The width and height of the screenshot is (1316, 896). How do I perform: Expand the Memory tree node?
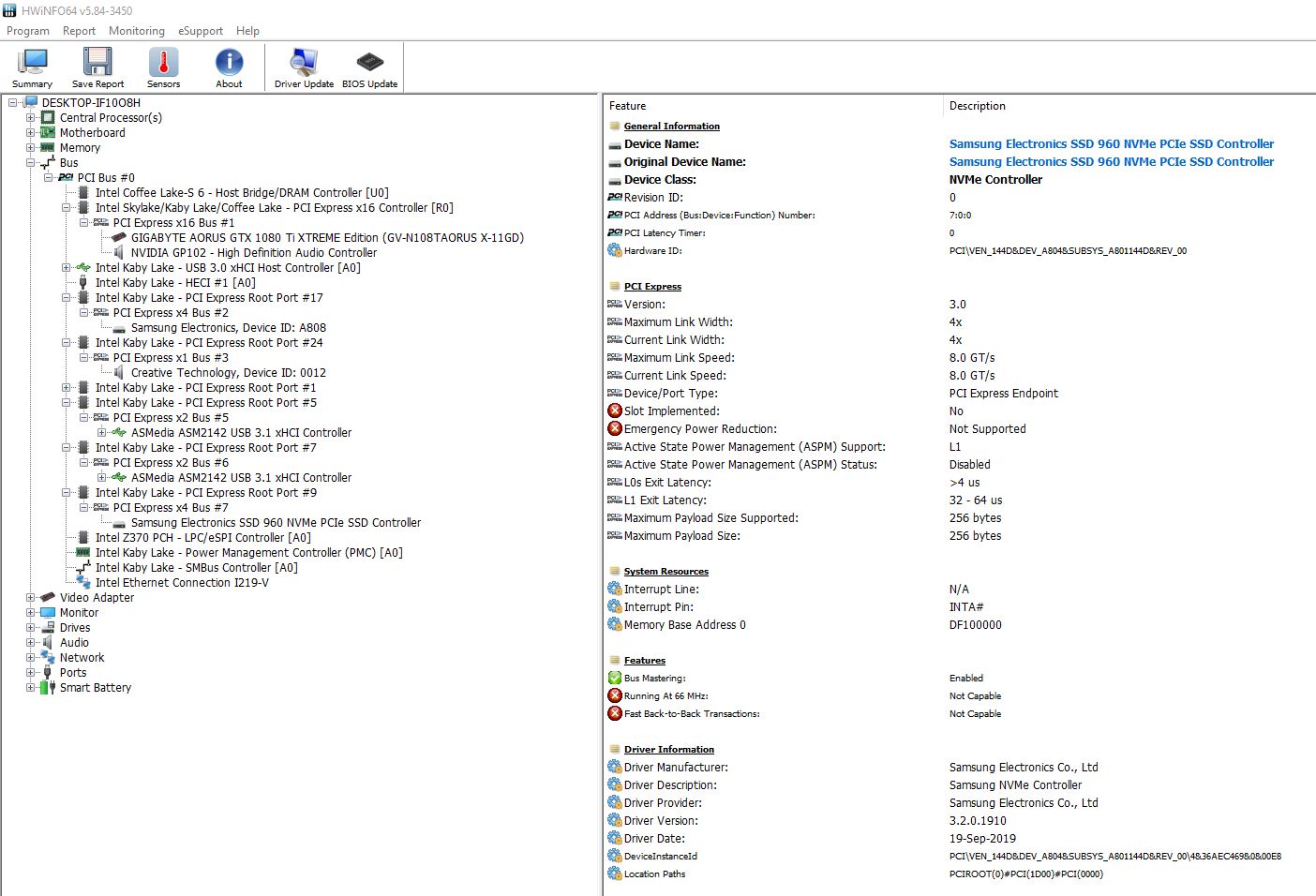tap(31, 148)
